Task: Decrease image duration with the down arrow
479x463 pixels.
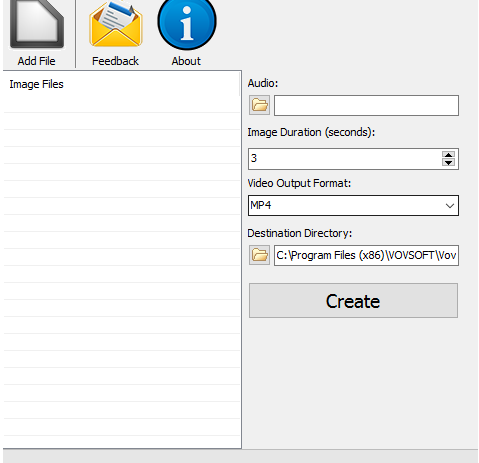Action: tap(448, 162)
